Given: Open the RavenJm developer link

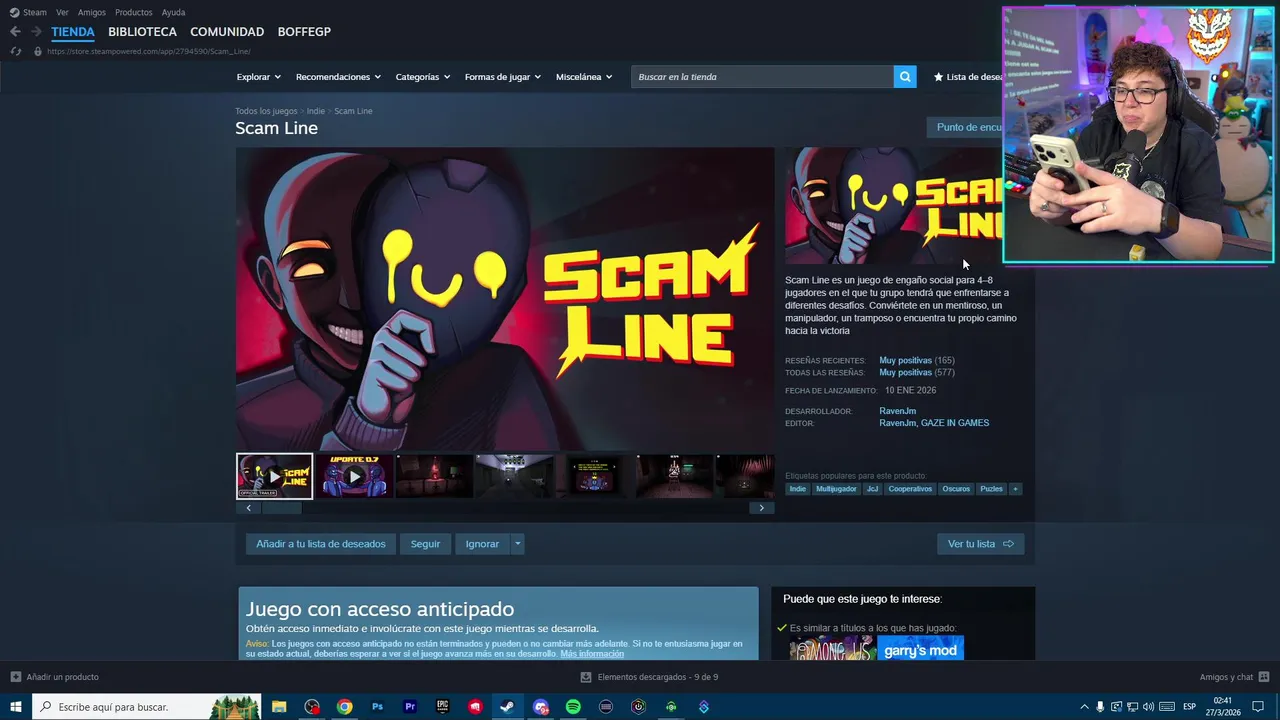Looking at the screenshot, I should (x=897, y=411).
